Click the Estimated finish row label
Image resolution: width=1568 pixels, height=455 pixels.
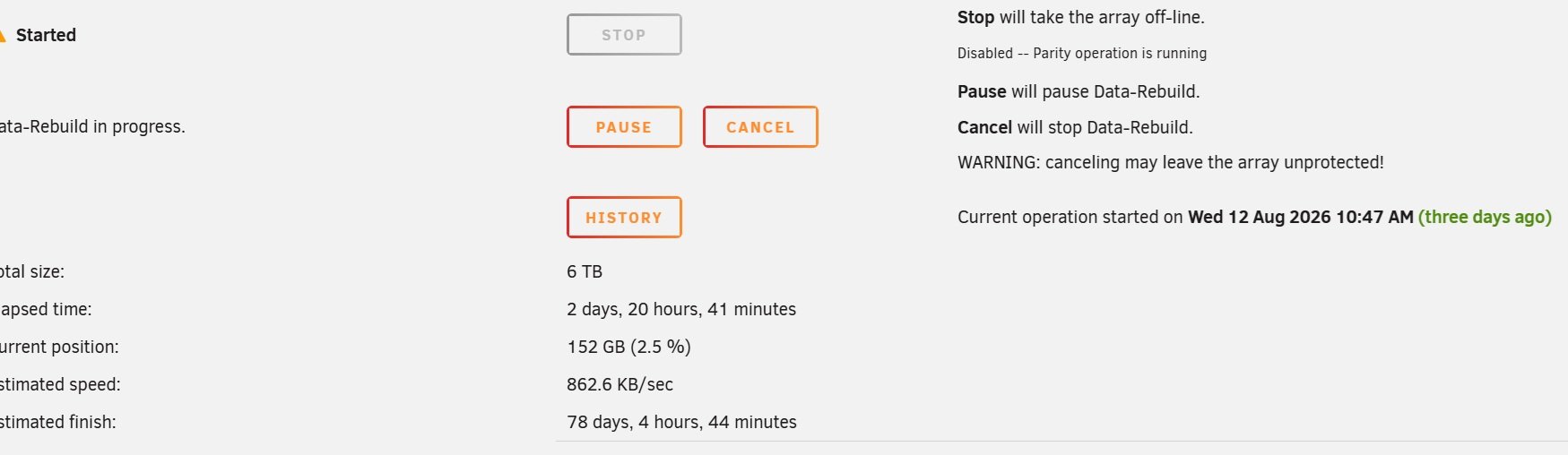[x=58, y=422]
